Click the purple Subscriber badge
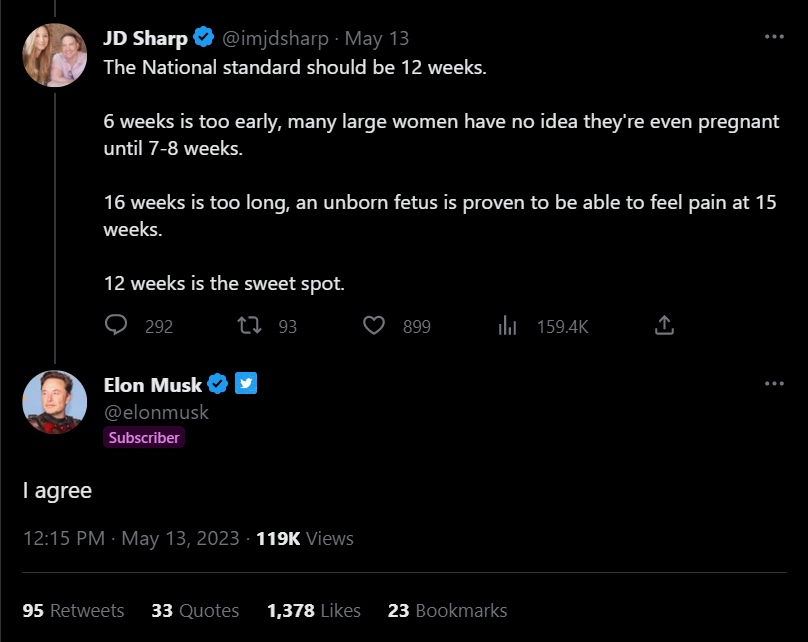The width and height of the screenshot is (808, 642). (144, 437)
